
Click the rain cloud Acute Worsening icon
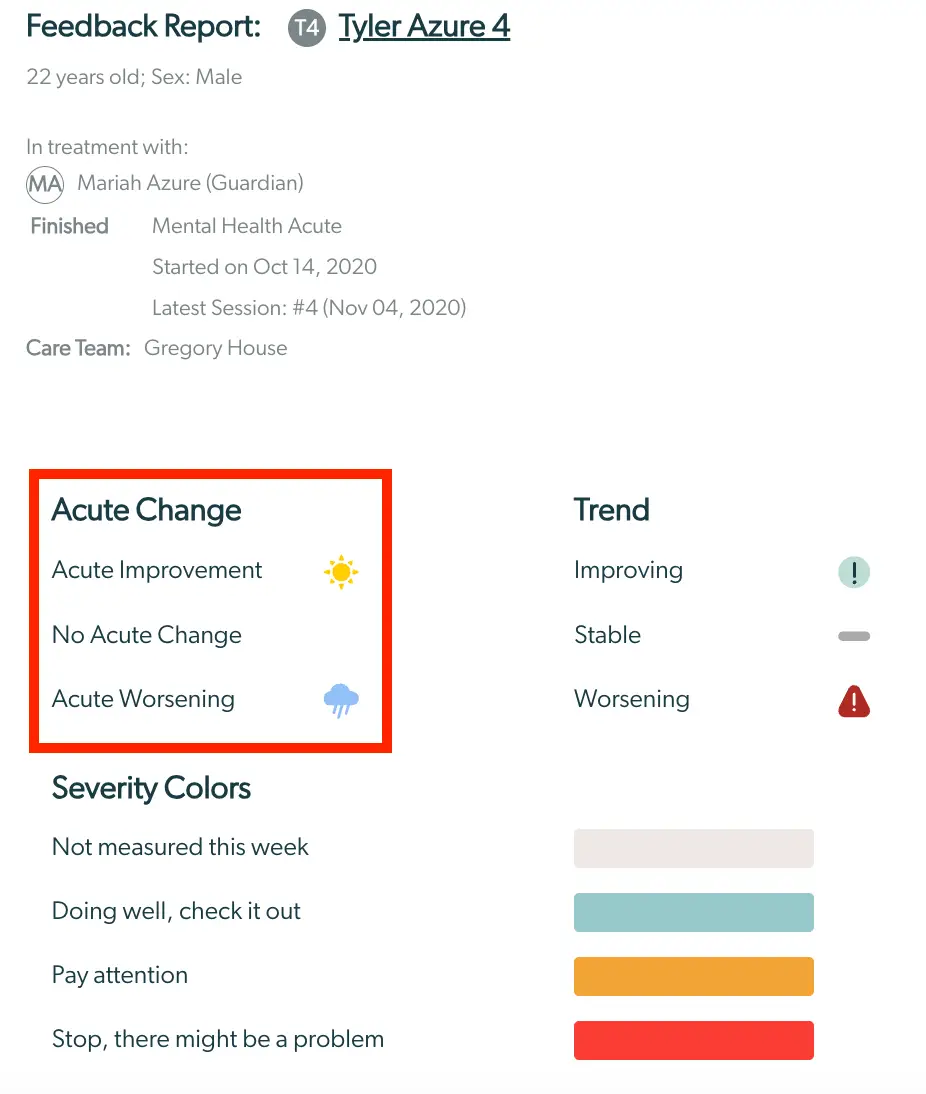click(x=340, y=701)
